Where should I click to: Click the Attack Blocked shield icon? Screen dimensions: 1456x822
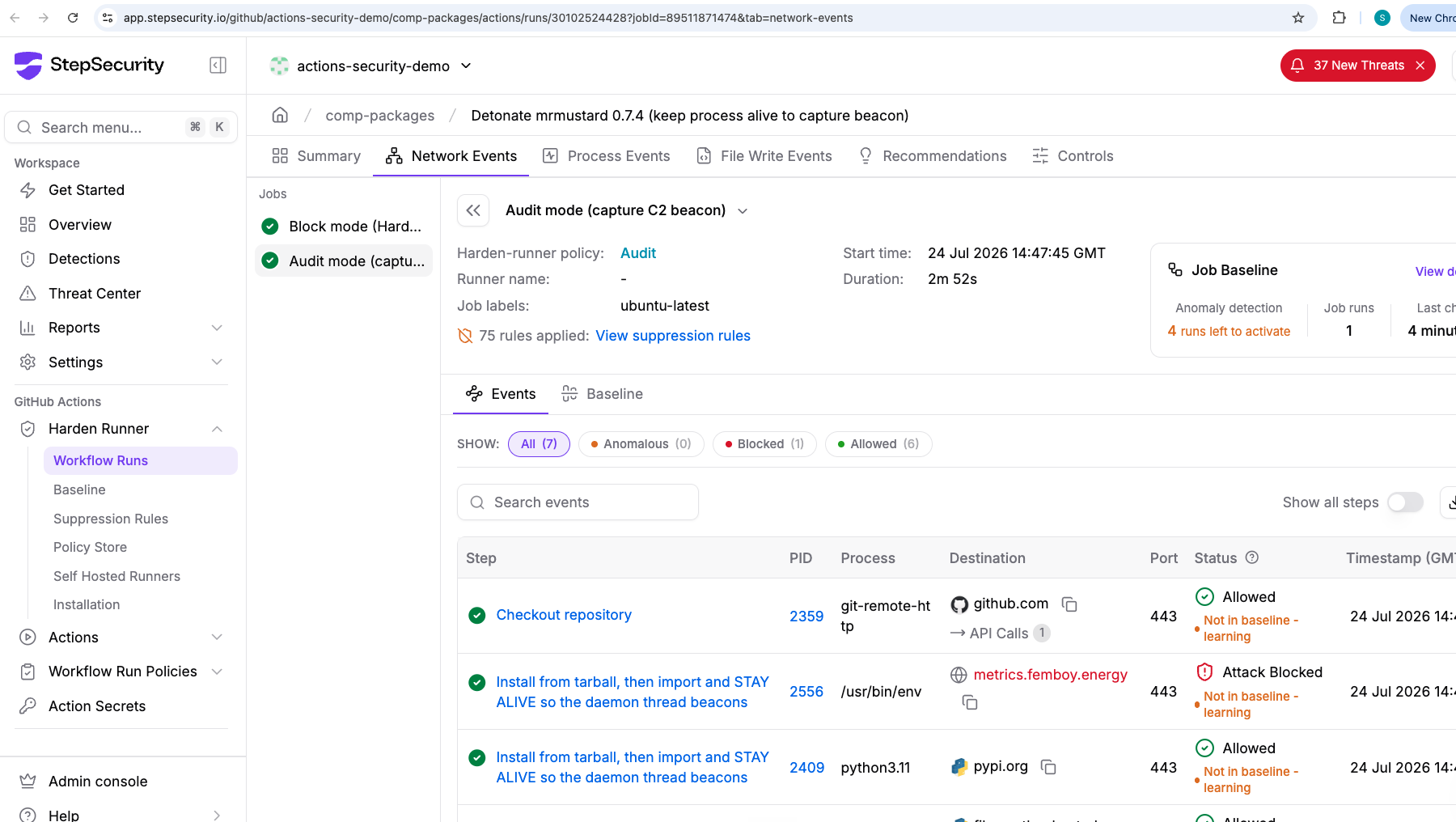tap(1204, 672)
